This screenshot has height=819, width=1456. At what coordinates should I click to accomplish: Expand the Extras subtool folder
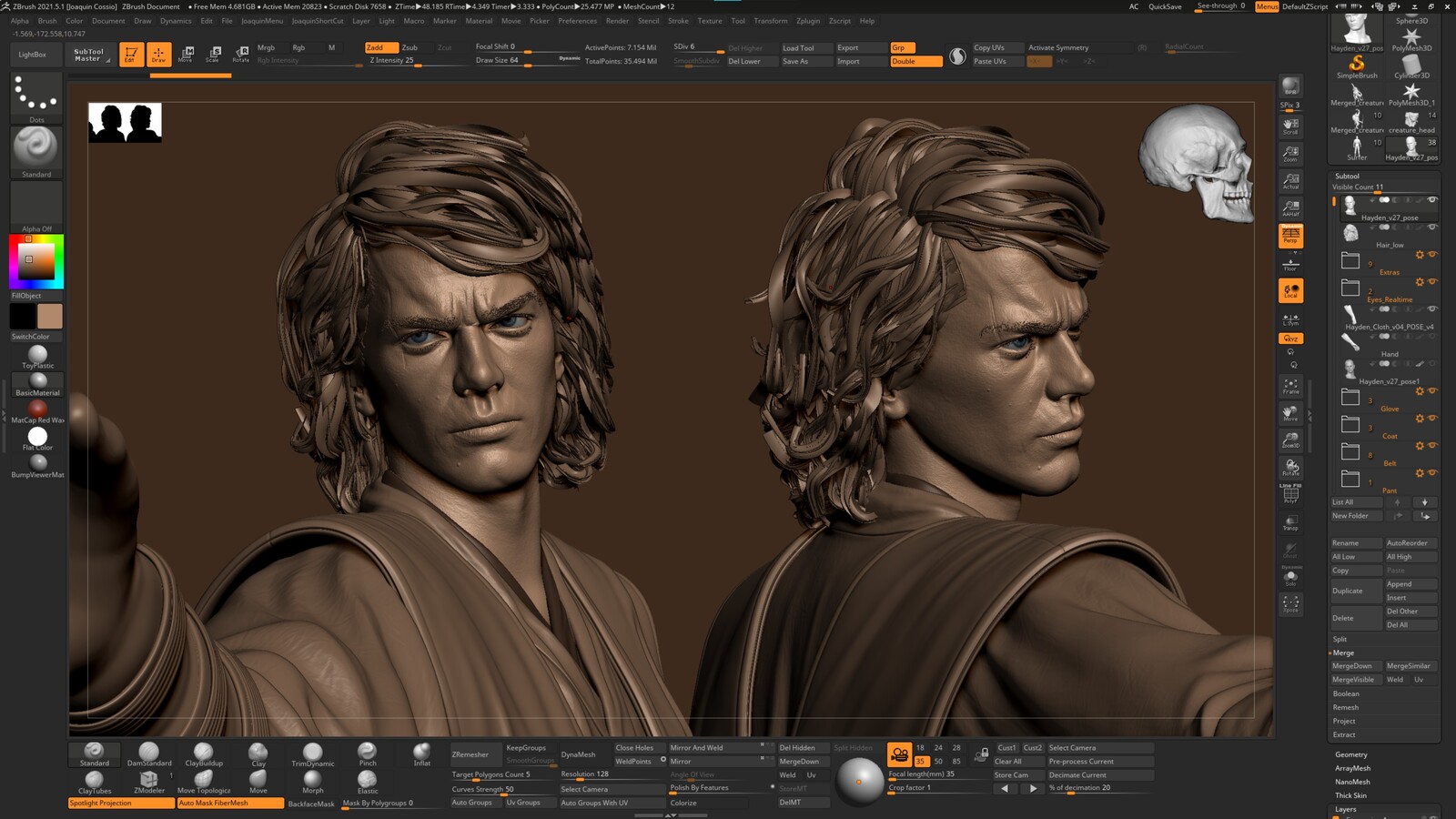tap(1350, 261)
